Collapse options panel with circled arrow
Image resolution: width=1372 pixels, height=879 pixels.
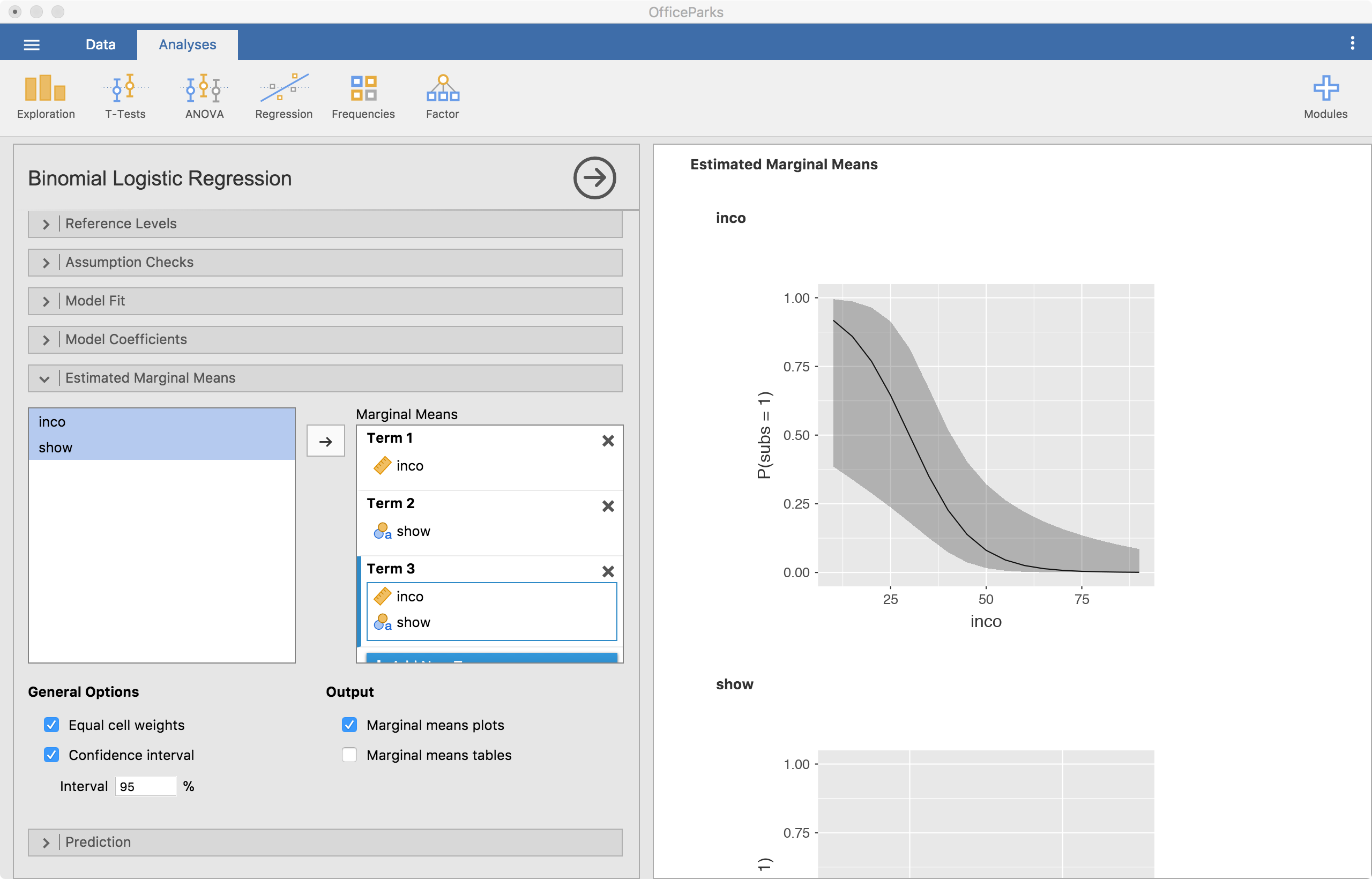click(594, 178)
